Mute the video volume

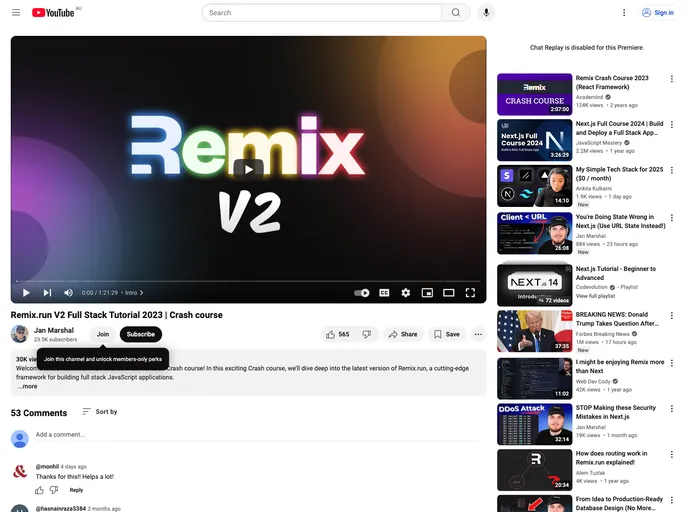pos(68,293)
